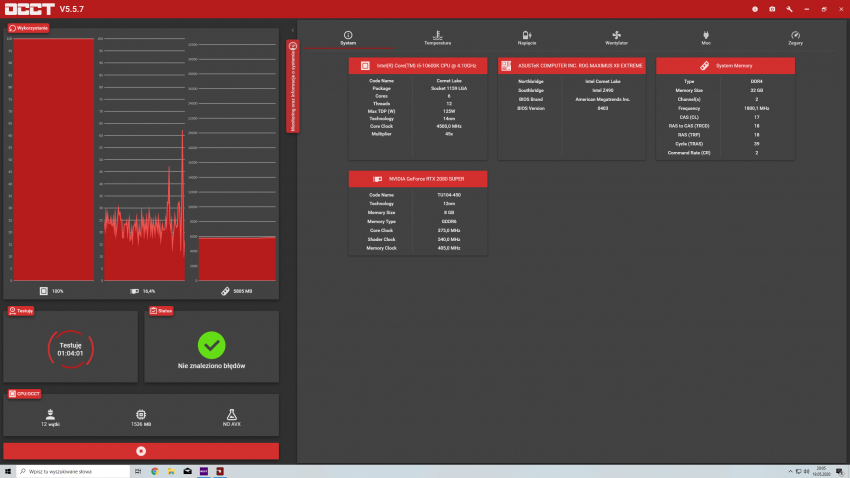This screenshot has height=478, width=850.
Task: Open File Explorer from the taskbar
Action: tap(171, 471)
